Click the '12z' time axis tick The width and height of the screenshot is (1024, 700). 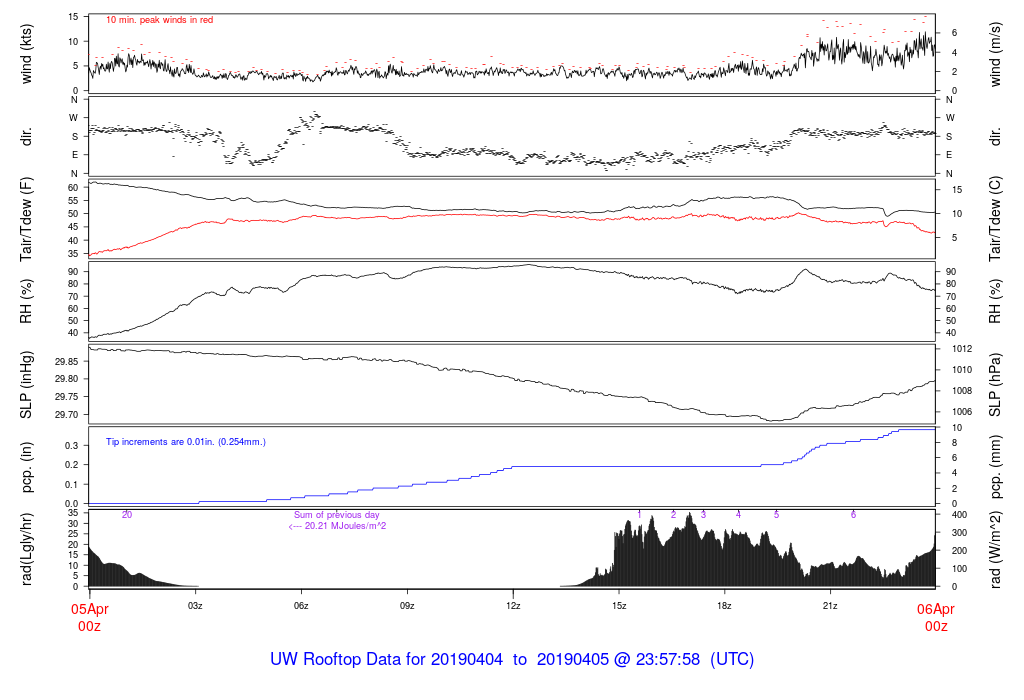(x=513, y=606)
